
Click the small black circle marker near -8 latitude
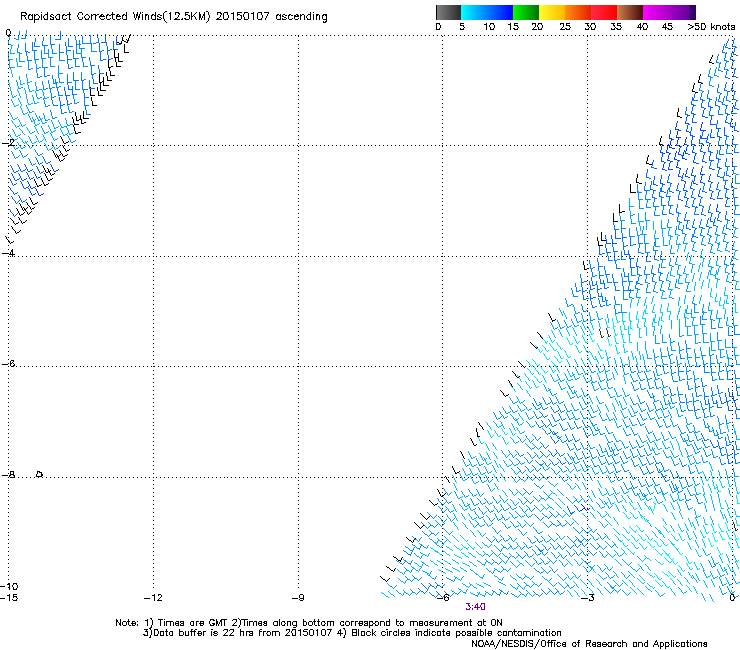pyautogui.click(x=40, y=474)
